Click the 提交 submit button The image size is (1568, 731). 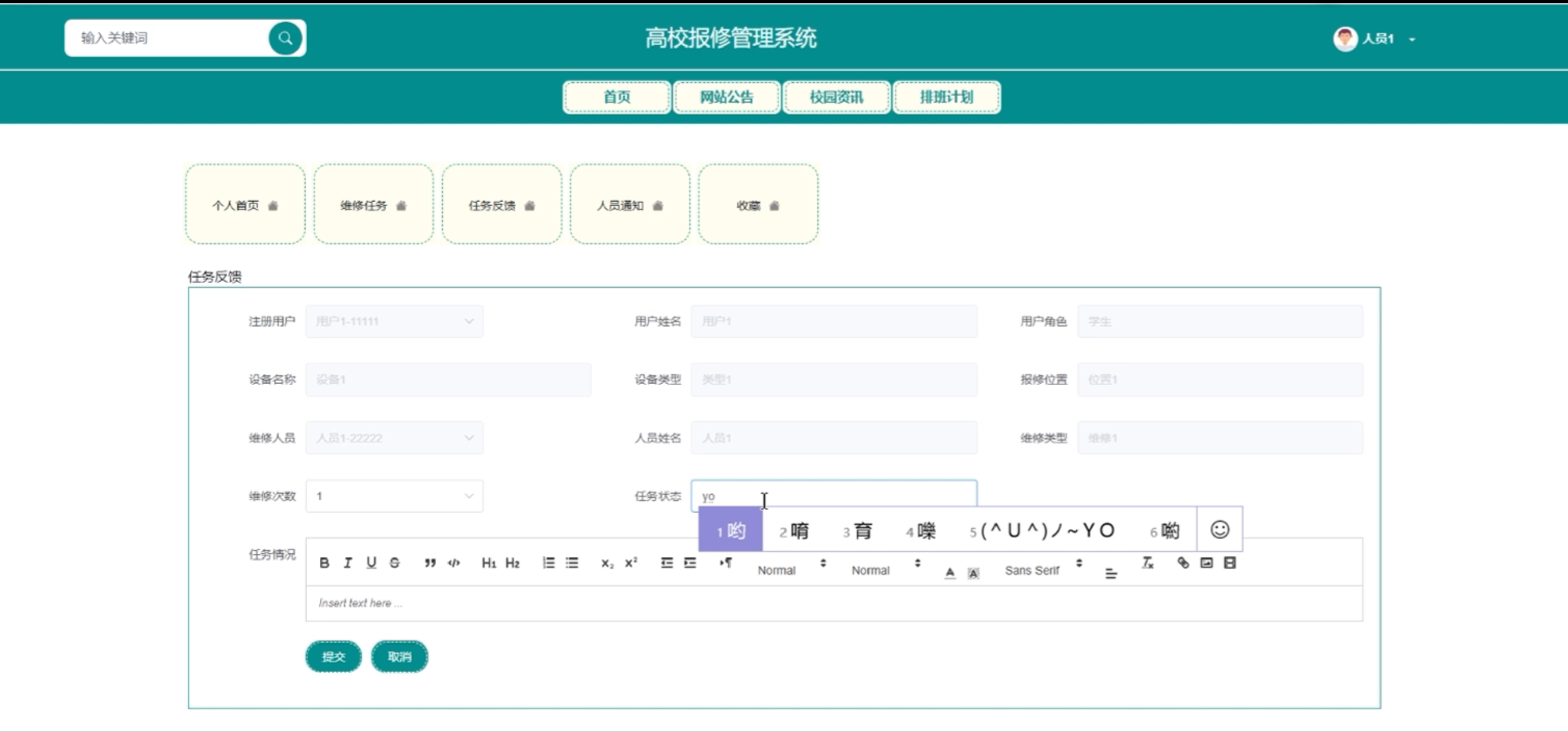coord(333,657)
